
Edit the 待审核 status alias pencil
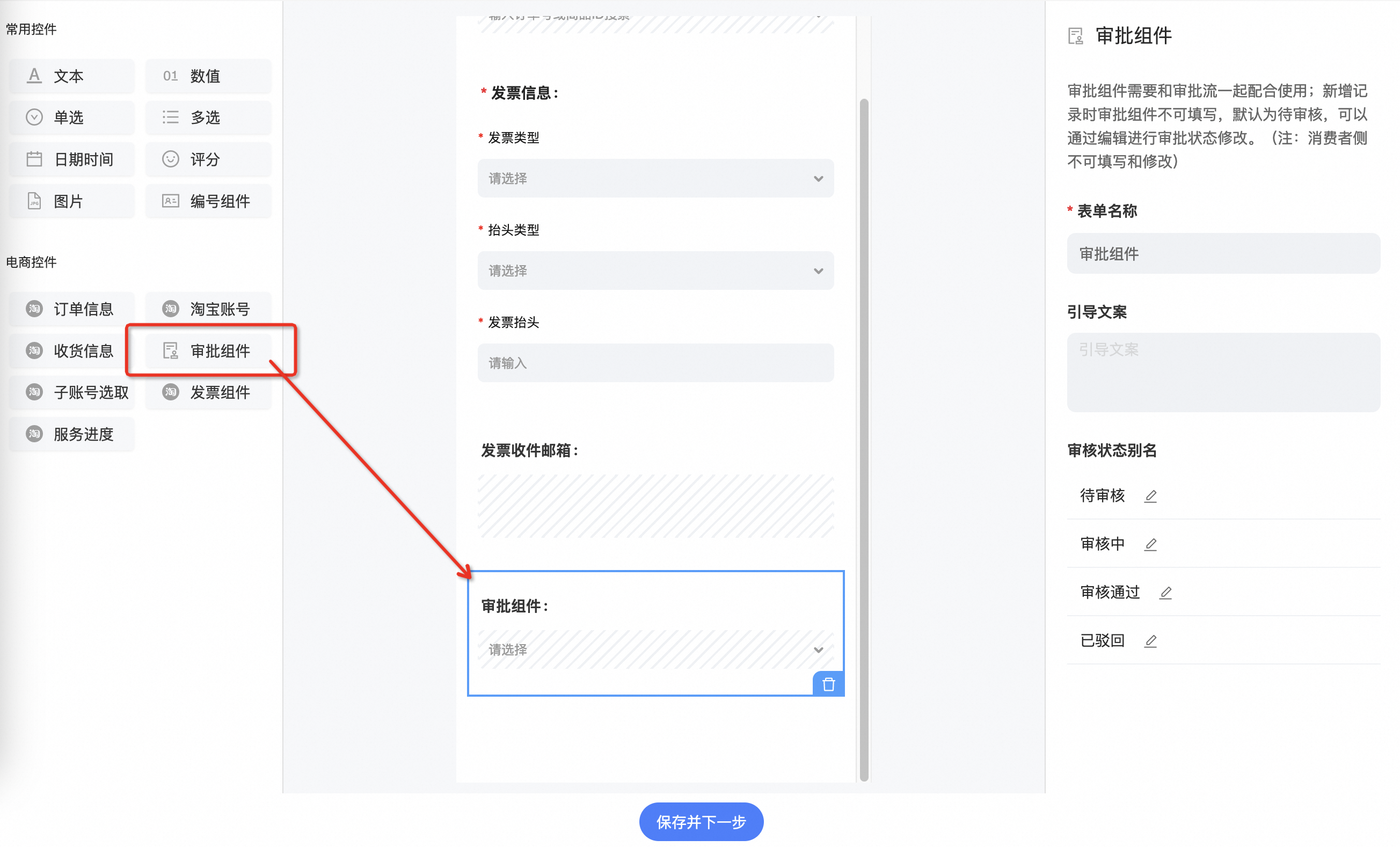coord(1150,496)
